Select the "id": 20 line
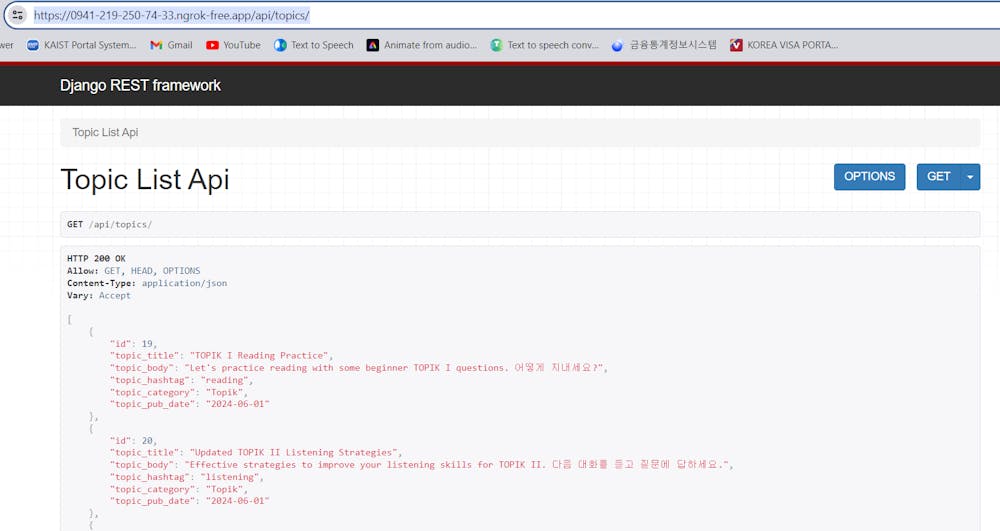Screen dimensions: 1000x531 (x=133, y=440)
